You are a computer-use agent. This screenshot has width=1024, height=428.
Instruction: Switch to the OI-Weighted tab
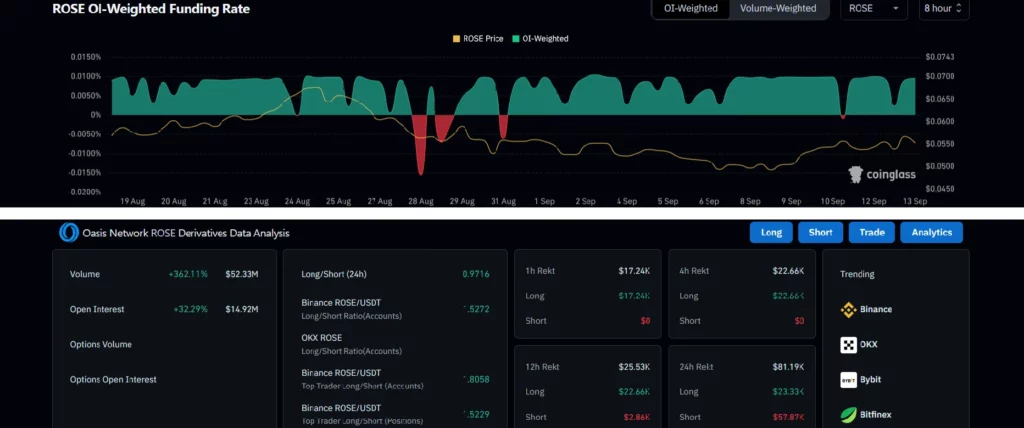(691, 8)
